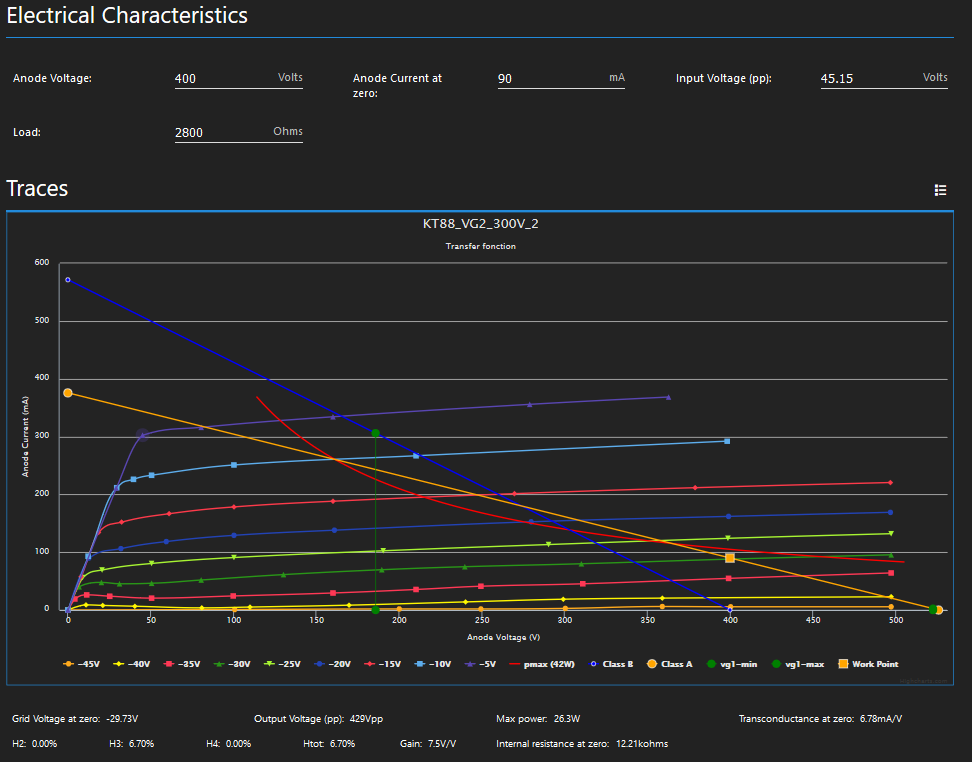Screen dimensions: 972x762
Task: Select the last triangle point of the -5V curve
Action: (668, 397)
